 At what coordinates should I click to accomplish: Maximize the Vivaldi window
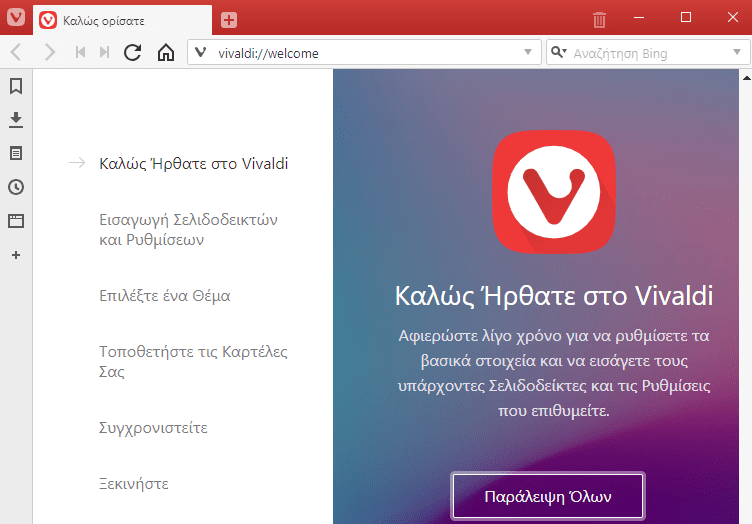(x=686, y=18)
